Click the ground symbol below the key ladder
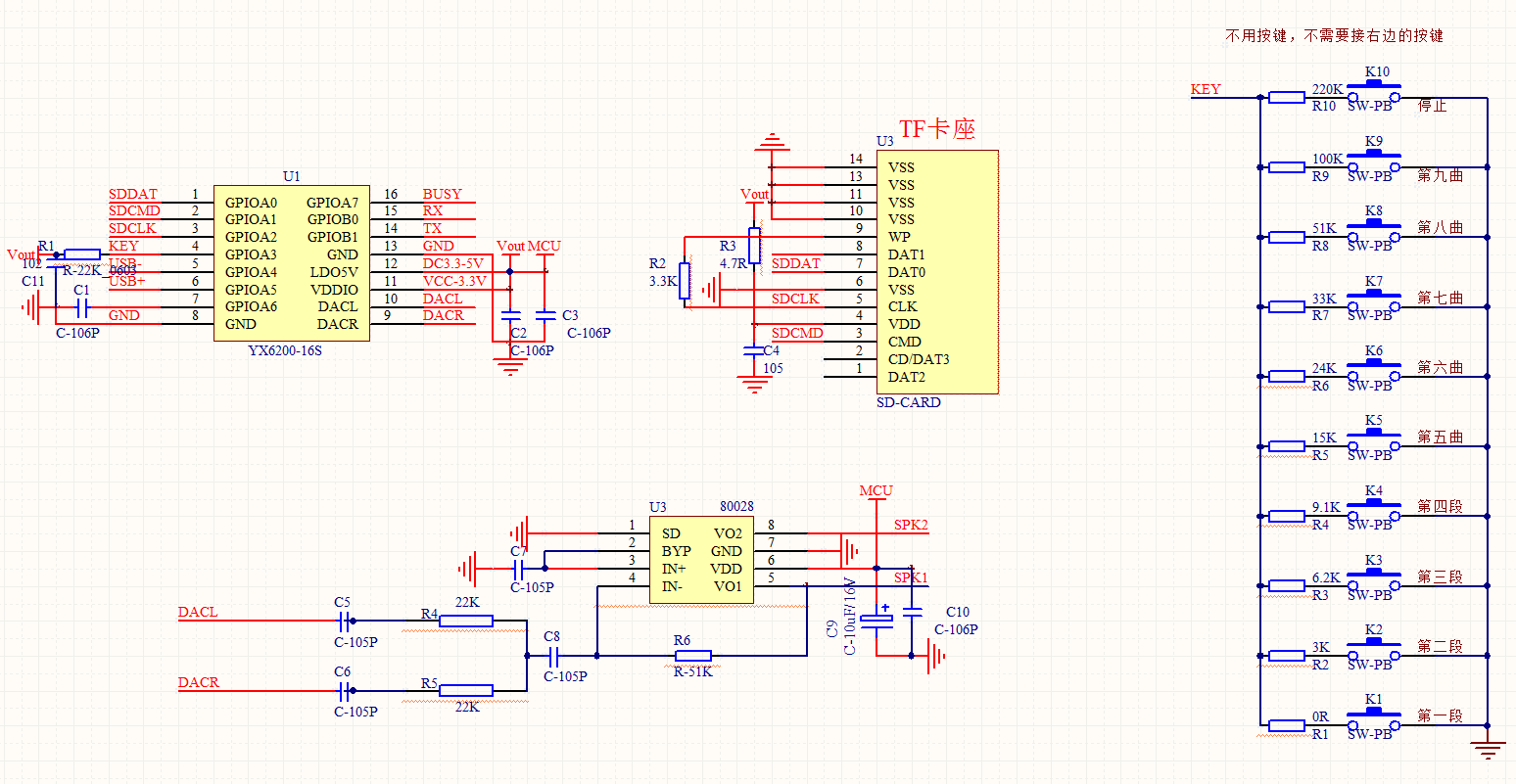Screen dimensions: 1516x784 [1487, 750]
